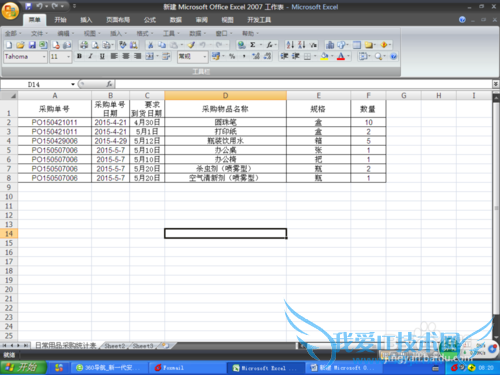Click the blue help icon in toolbar
This screenshot has width=500, height=375.
pyautogui.click(x=394, y=56)
